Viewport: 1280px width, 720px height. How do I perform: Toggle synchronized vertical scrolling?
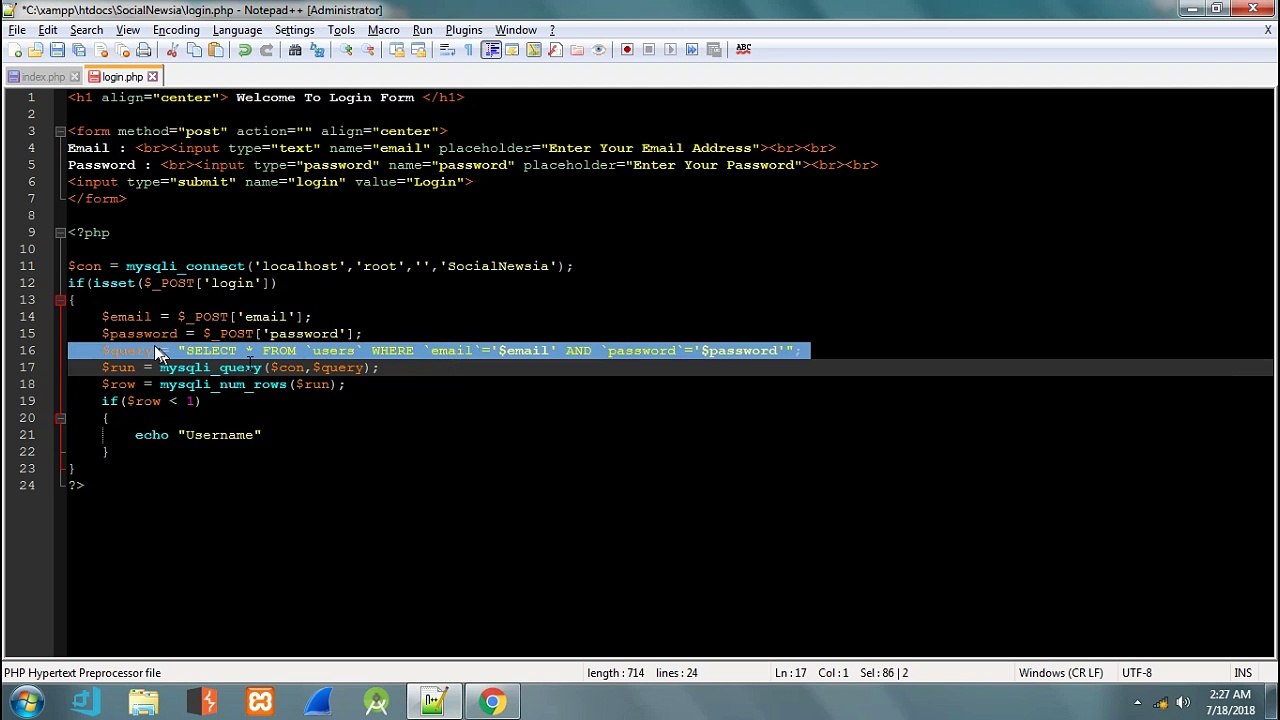[x=397, y=49]
